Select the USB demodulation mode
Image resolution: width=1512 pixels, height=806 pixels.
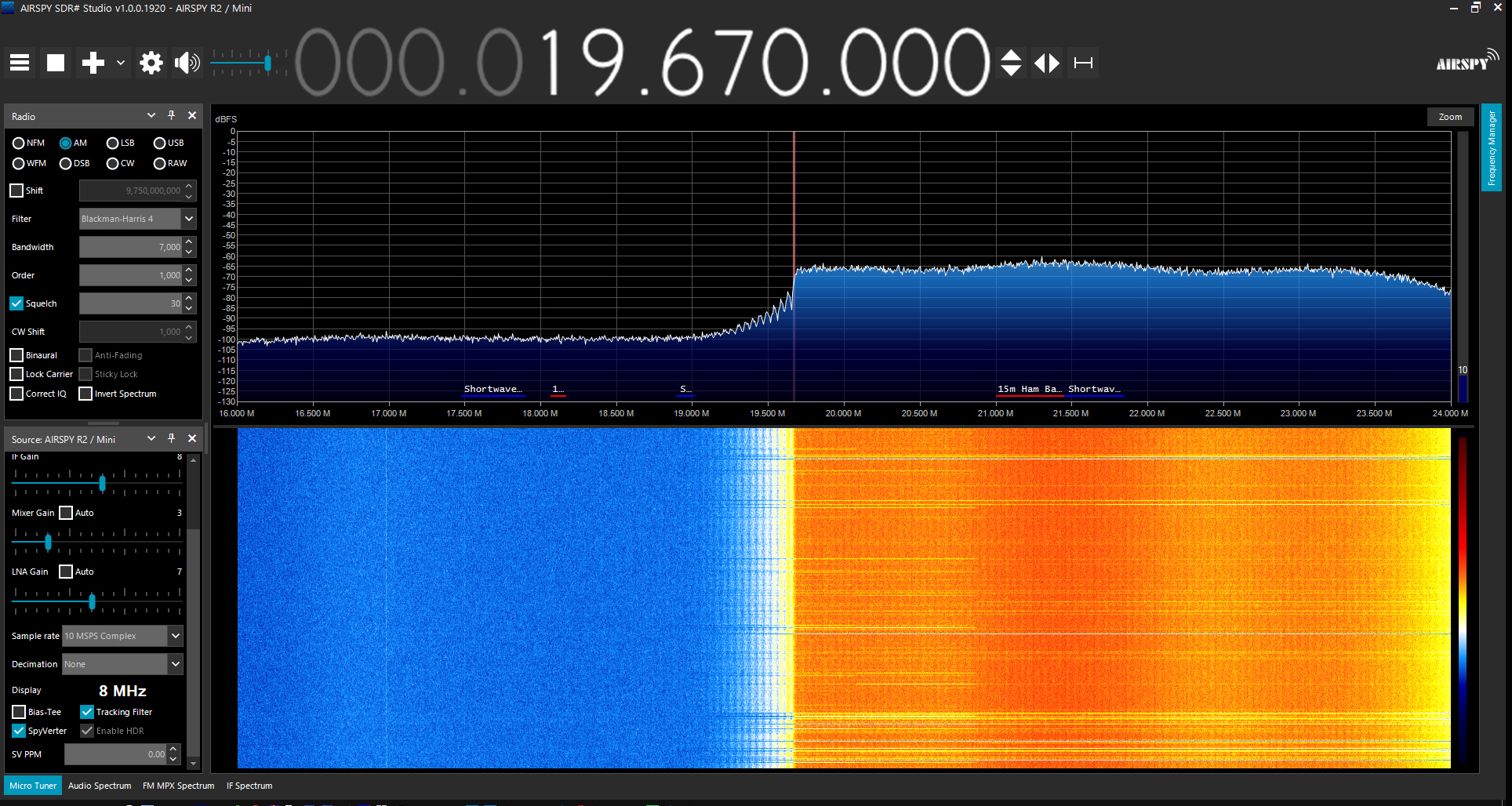[160, 143]
